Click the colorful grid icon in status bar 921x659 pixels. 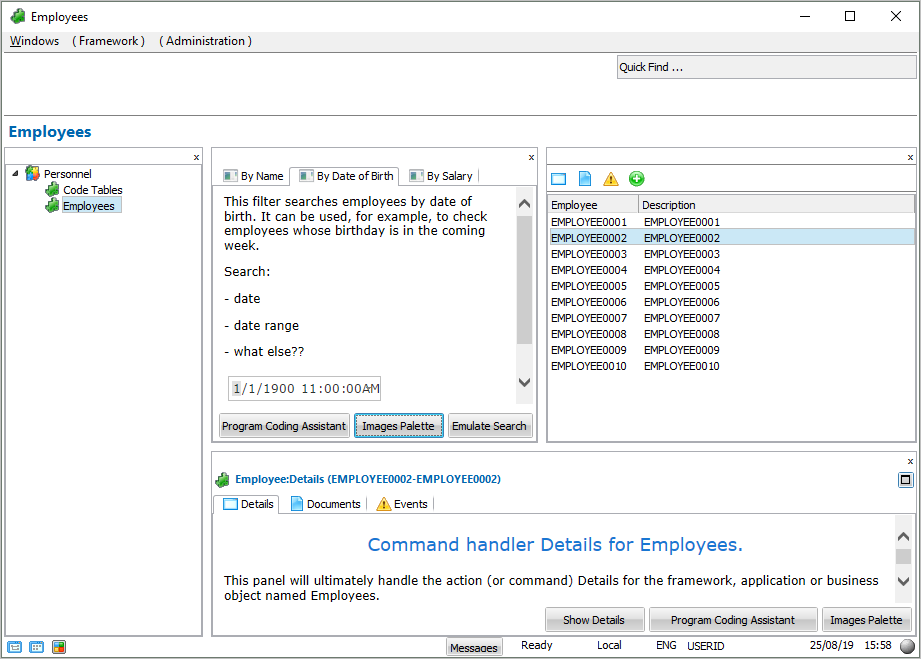tap(59, 647)
